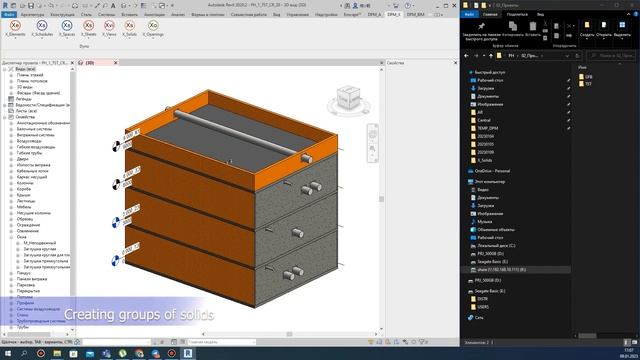Open TEMP_DPM folder in quick access
640x360 pixels.
[x=487, y=128]
